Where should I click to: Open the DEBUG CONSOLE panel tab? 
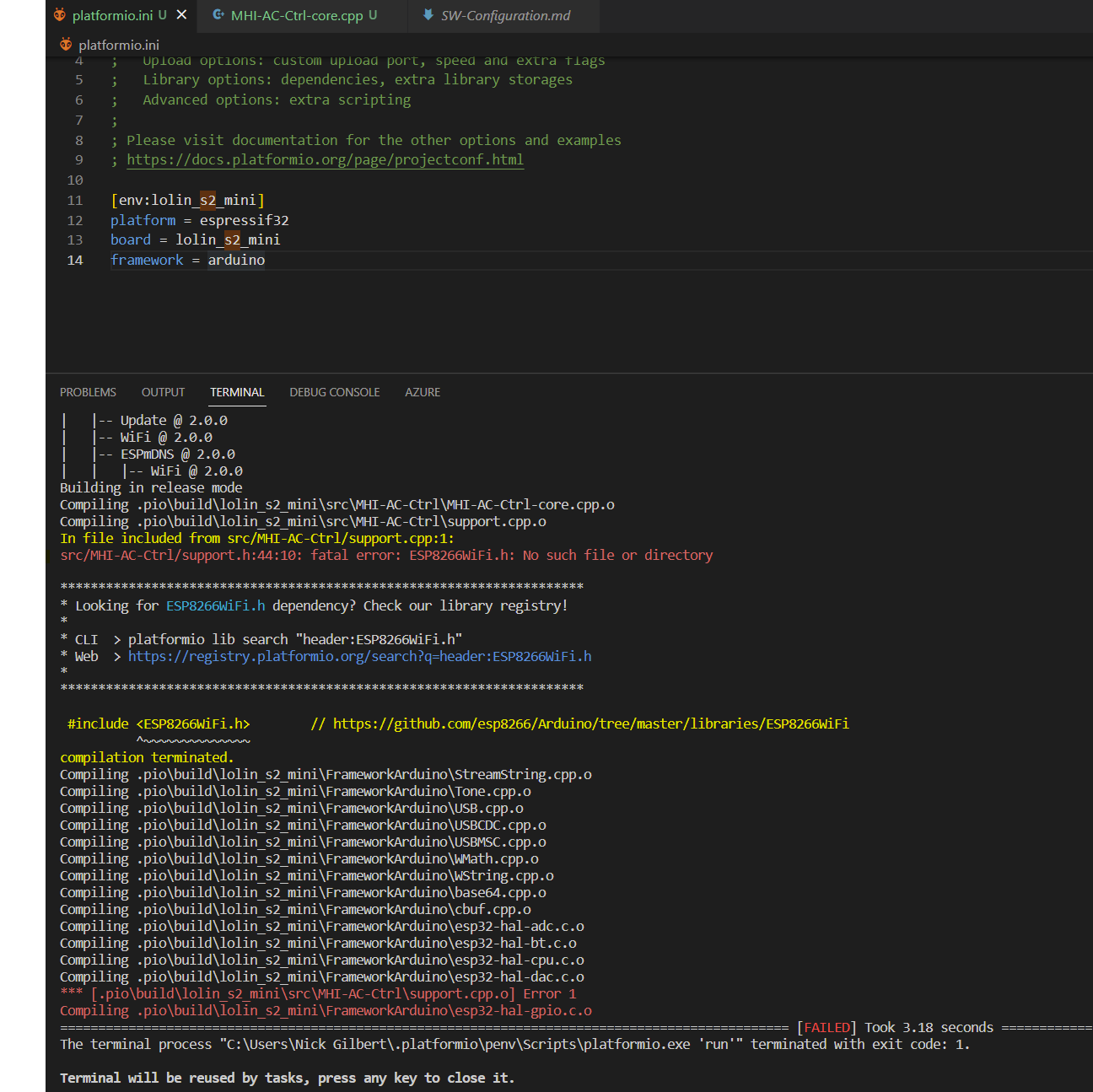tap(335, 392)
